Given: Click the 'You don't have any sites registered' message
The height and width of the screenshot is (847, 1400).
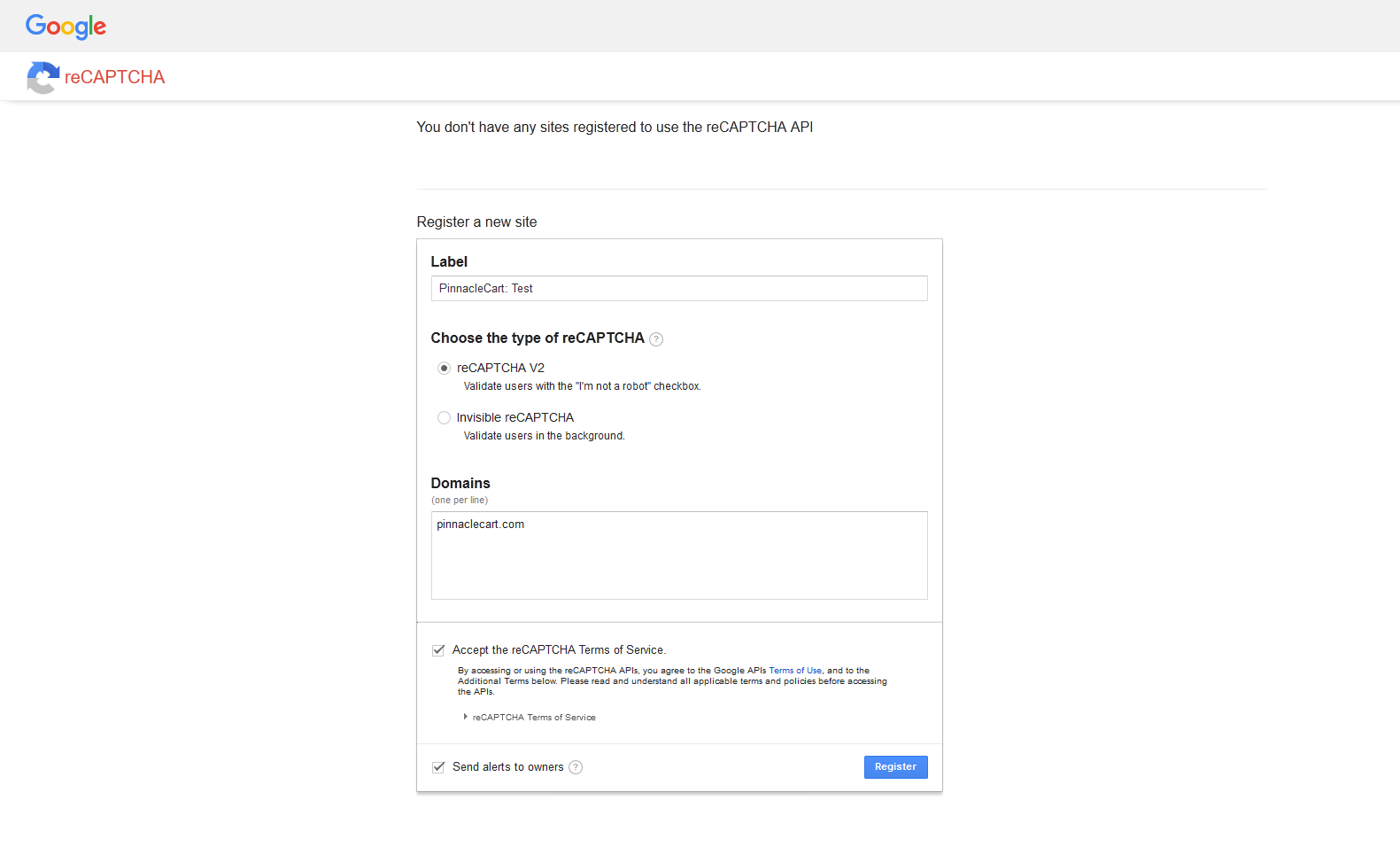Looking at the screenshot, I should (615, 128).
